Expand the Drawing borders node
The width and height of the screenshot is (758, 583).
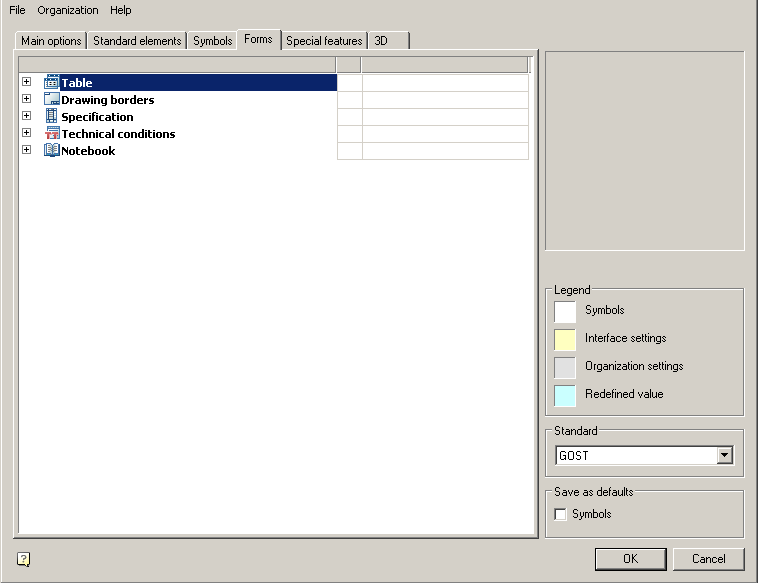26,99
